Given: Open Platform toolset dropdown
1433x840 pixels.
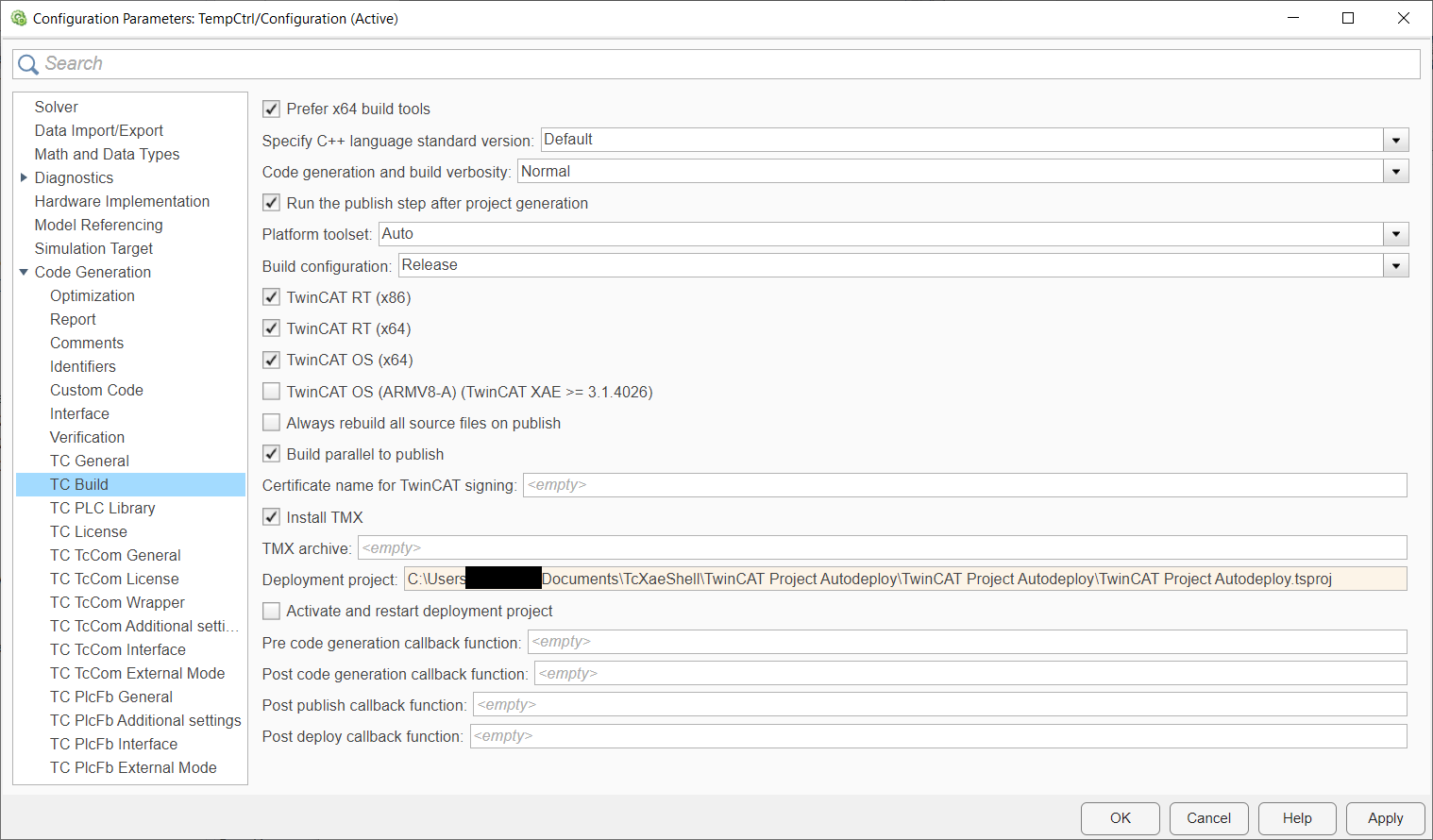Looking at the screenshot, I should pyautogui.click(x=1396, y=234).
